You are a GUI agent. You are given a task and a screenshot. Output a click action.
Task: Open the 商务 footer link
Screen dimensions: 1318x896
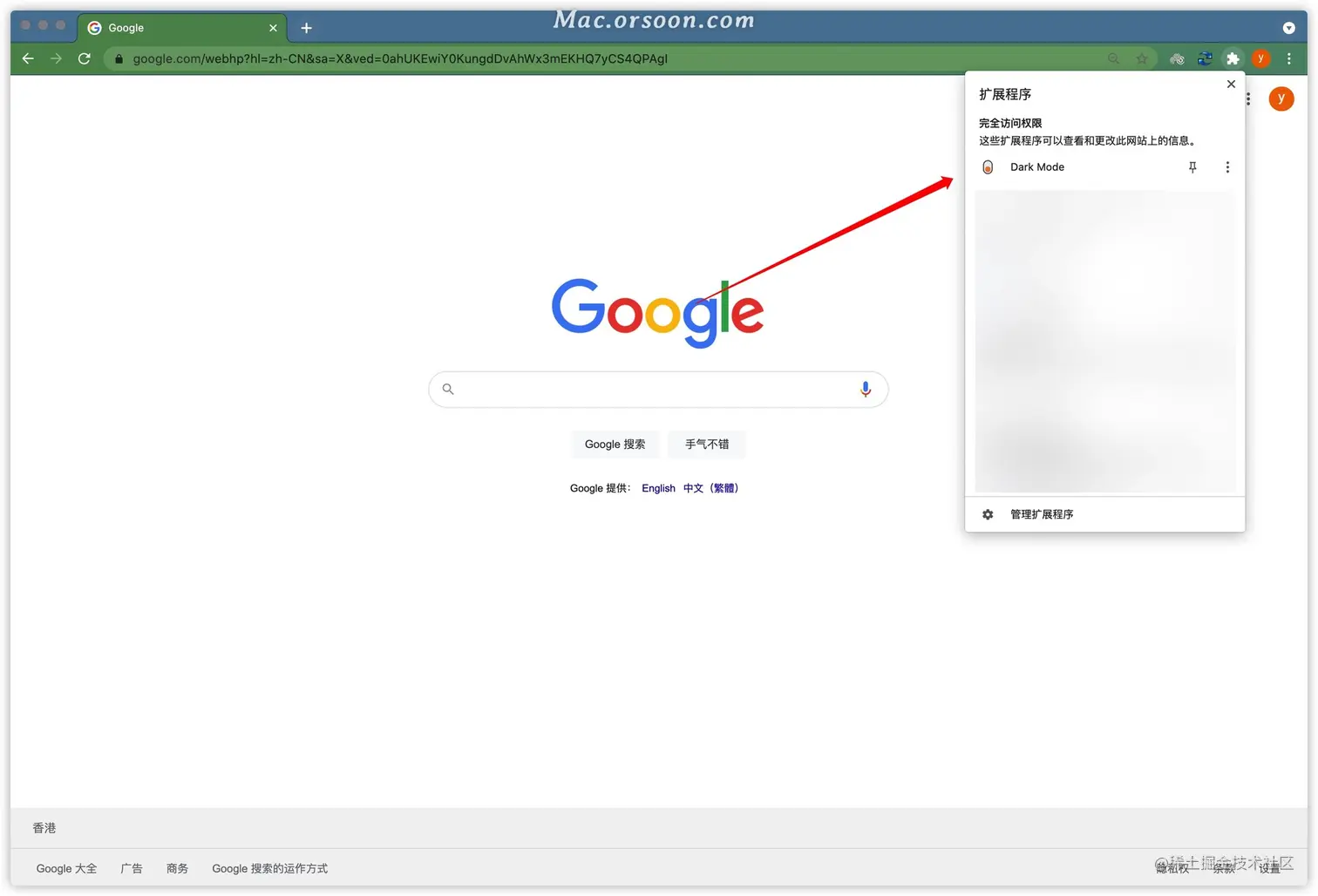pos(177,868)
